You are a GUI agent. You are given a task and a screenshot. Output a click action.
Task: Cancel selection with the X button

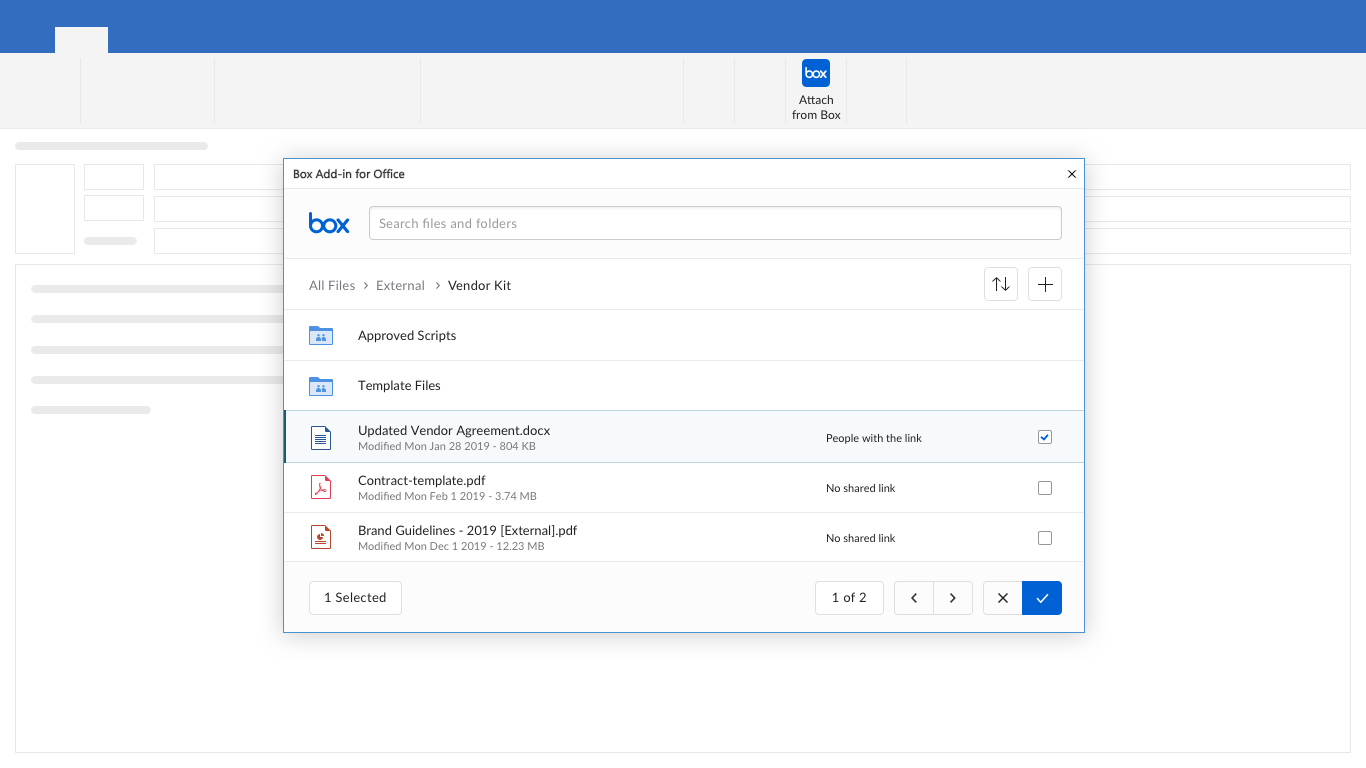click(x=1003, y=598)
